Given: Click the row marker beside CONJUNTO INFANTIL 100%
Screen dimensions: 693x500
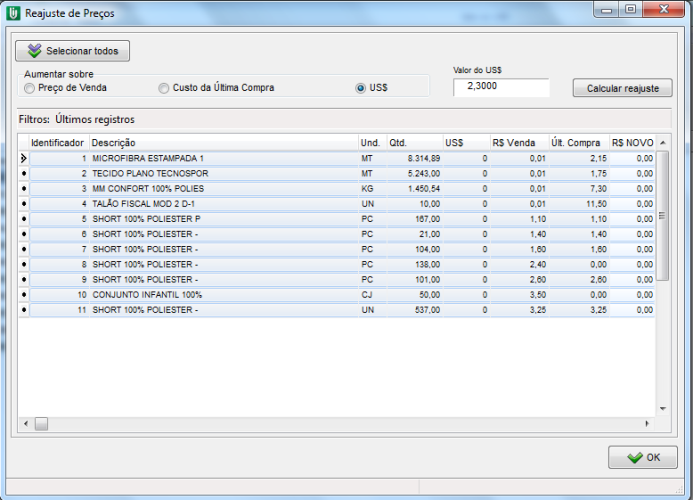Looking at the screenshot, I should 23,295.
